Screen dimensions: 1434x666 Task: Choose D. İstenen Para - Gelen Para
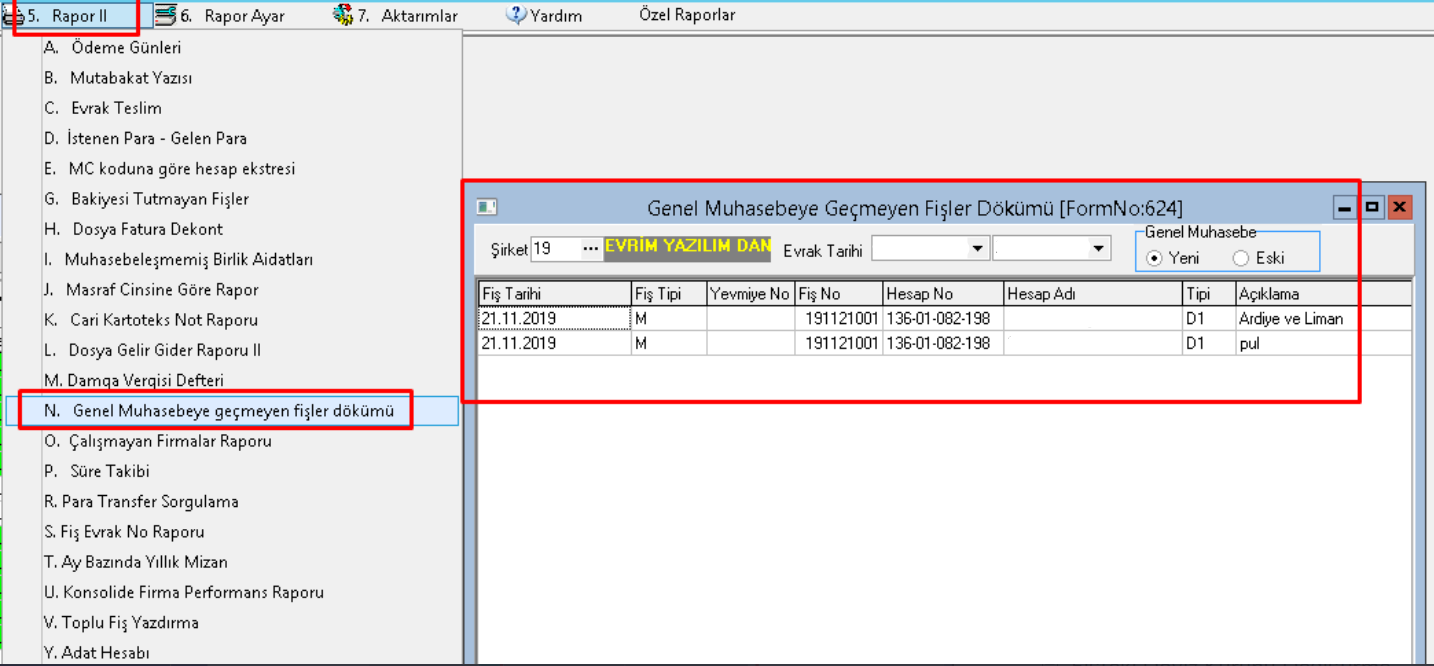(232, 138)
